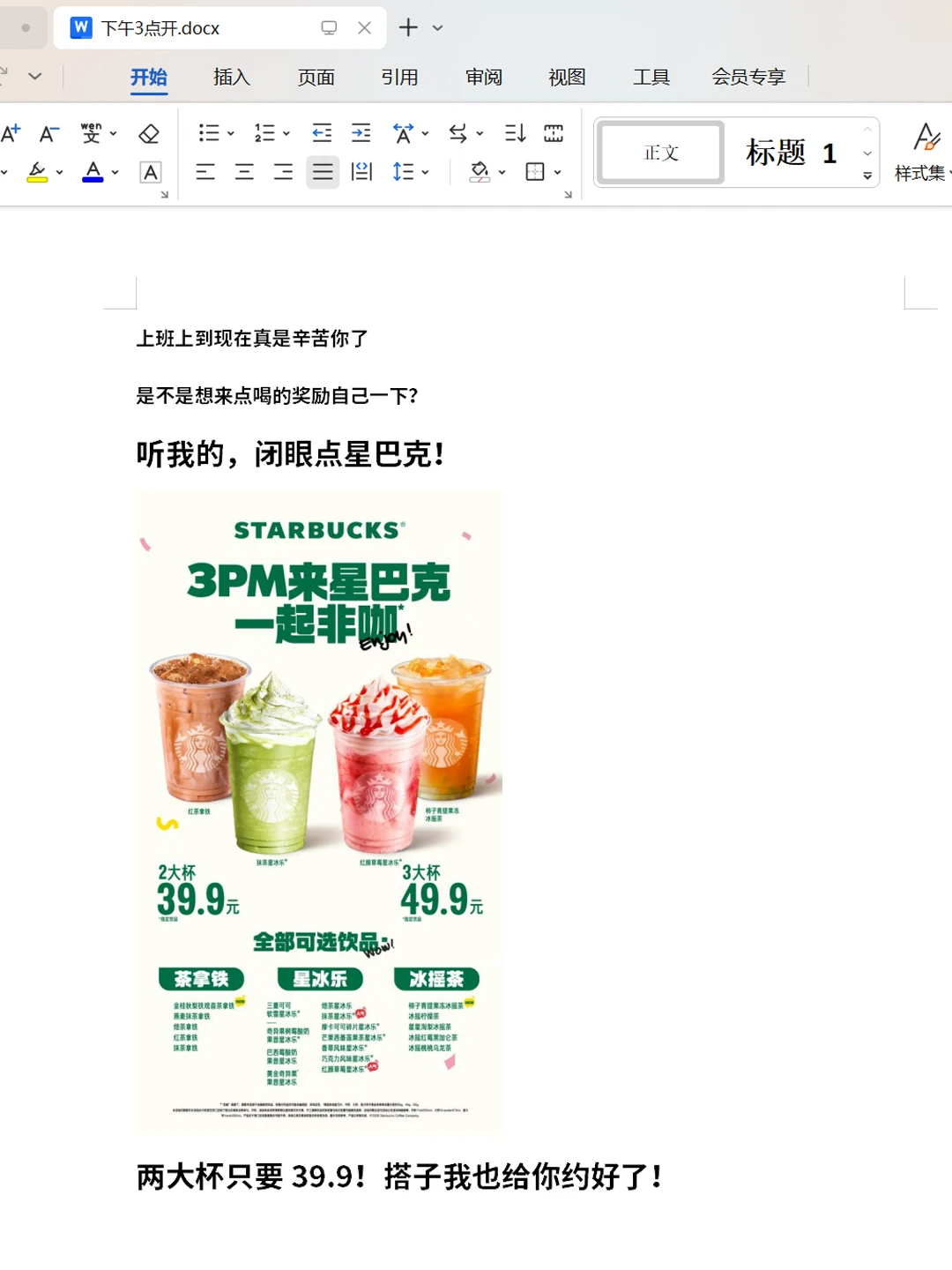
Task: Insert numbered list
Action: click(x=264, y=133)
